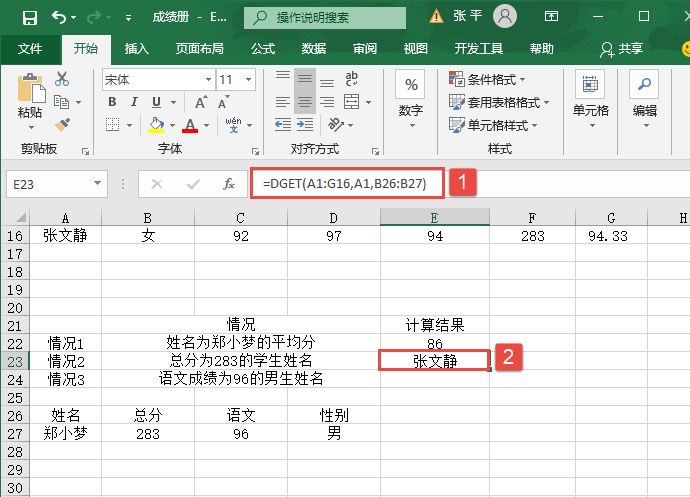Click the Undo arrow icon

point(59,17)
